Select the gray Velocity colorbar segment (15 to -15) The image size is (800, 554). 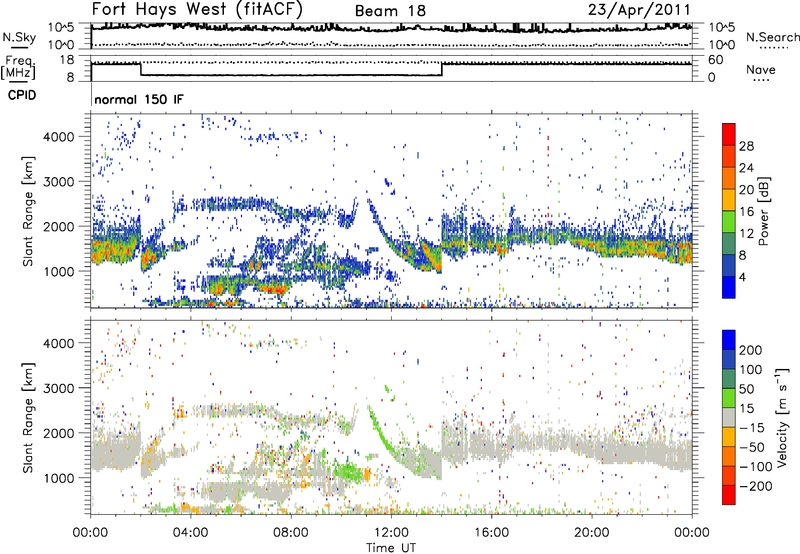729,417
